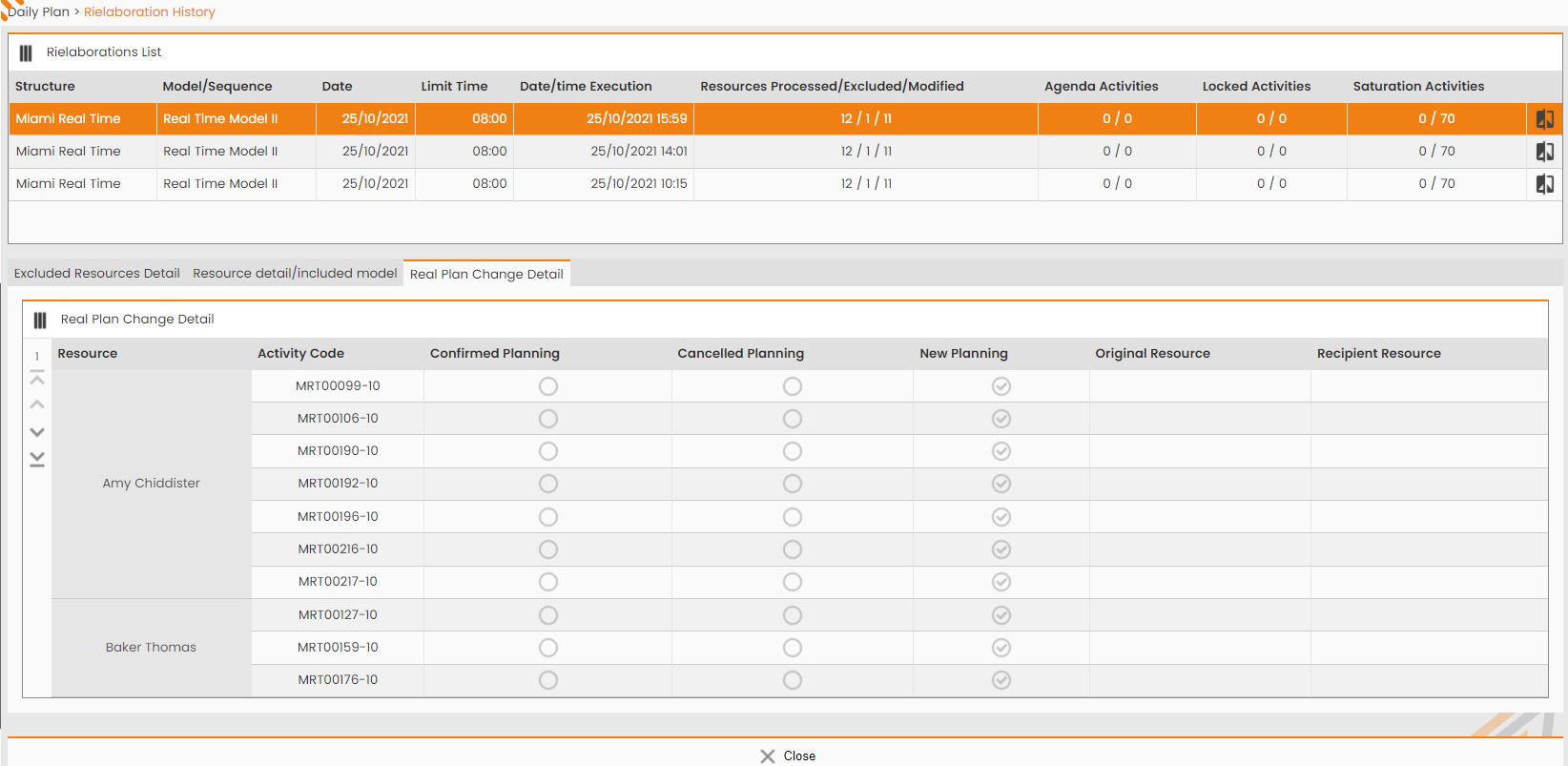Switch to Resource detail/included model tab
This screenshot has width=1568, height=766.
coord(295,274)
